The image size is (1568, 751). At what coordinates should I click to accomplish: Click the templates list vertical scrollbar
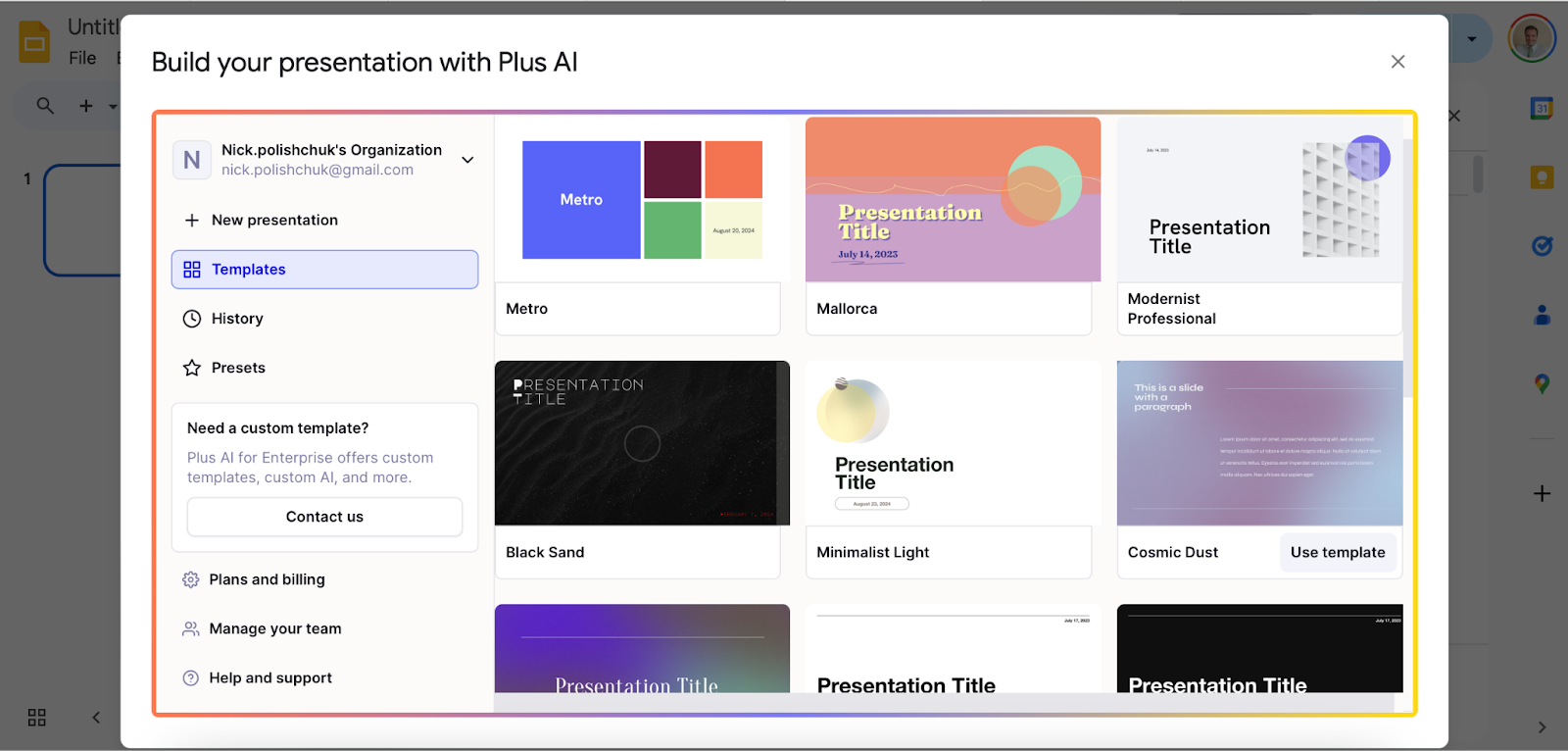1407,267
